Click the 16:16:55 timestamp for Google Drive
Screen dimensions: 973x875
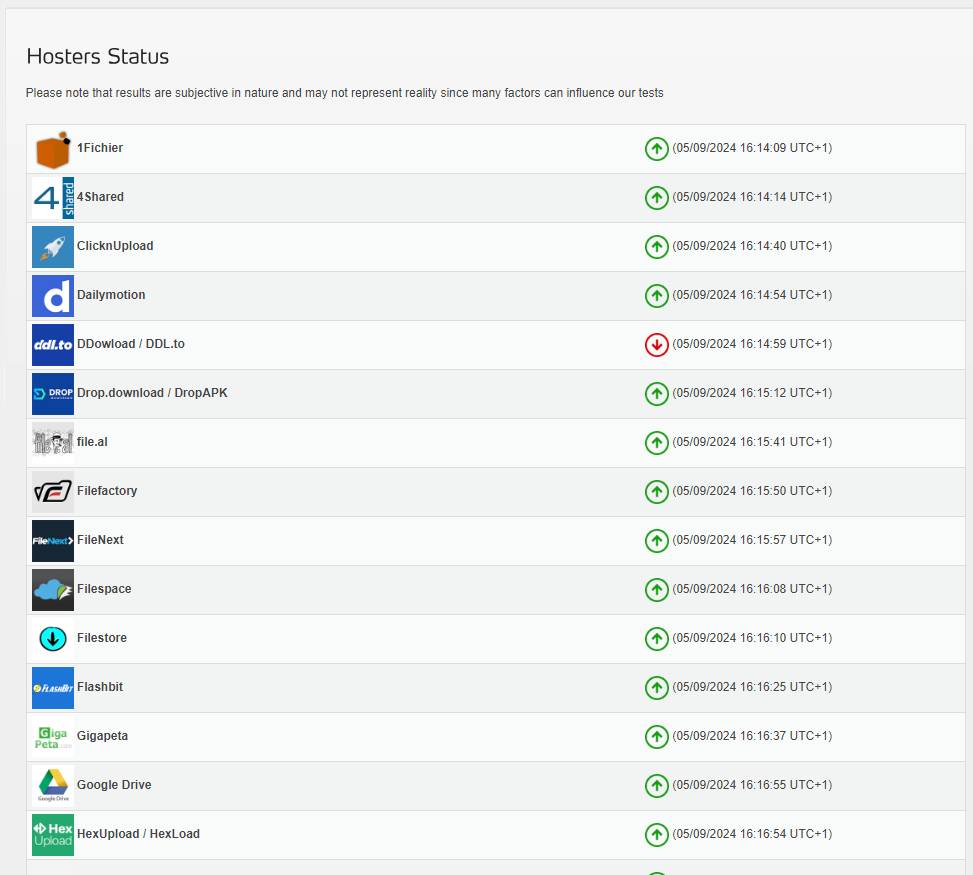pos(752,785)
